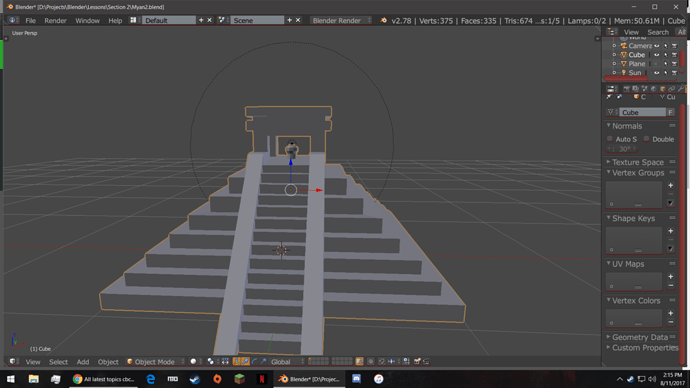Open the outliner View menu
690x388 pixels.
631,32
